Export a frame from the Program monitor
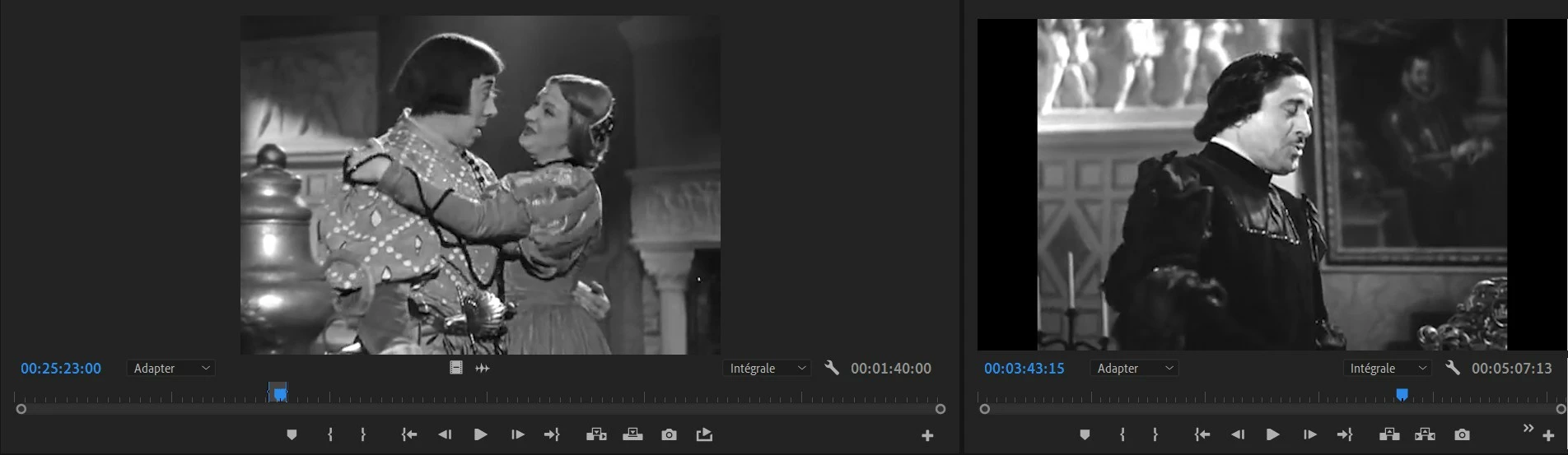Screen dimensions: 1568x455 [x=1462, y=434]
